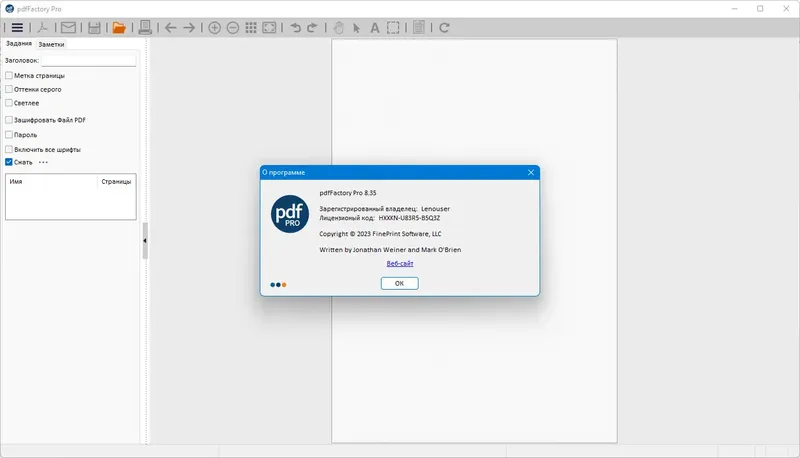Send the PDF by email envelope icon
This screenshot has height=458, width=800.
point(68,28)
